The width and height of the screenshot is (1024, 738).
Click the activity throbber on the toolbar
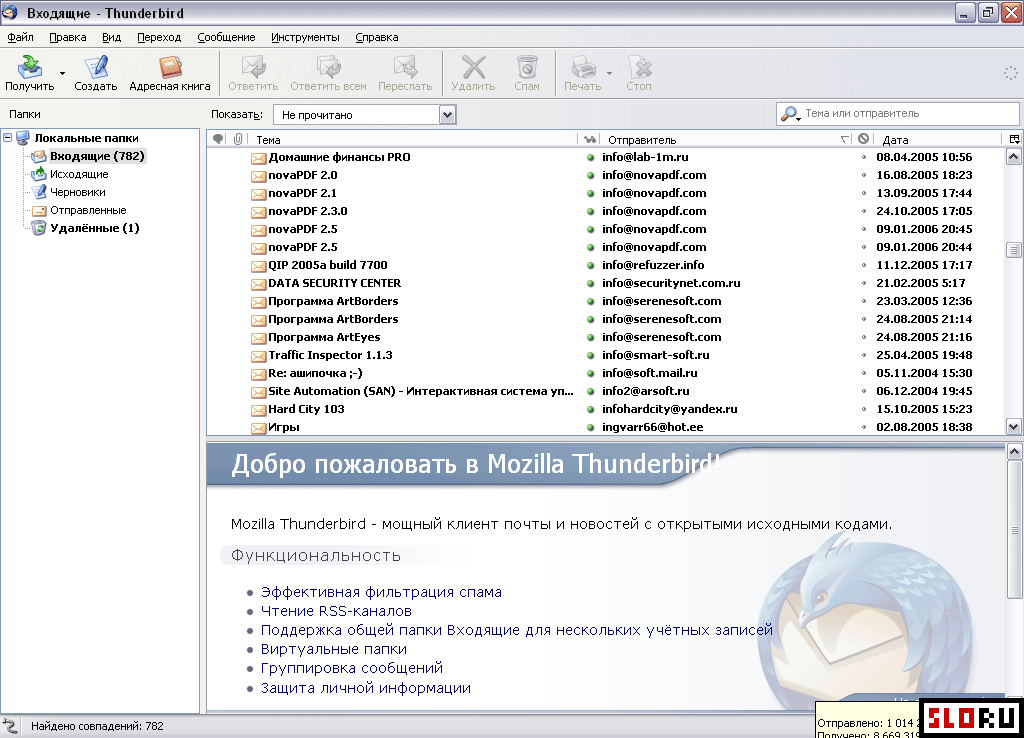[1010, 73]
